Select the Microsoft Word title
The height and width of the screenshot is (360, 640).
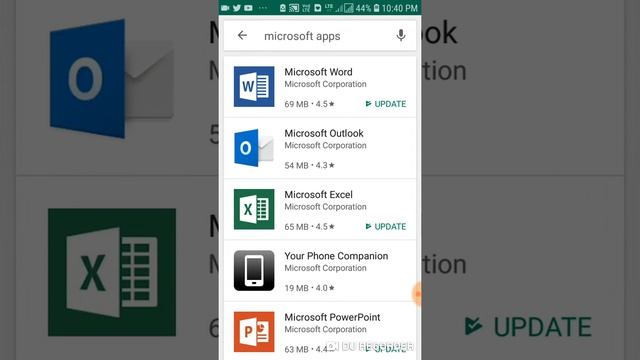pos(318,72)
